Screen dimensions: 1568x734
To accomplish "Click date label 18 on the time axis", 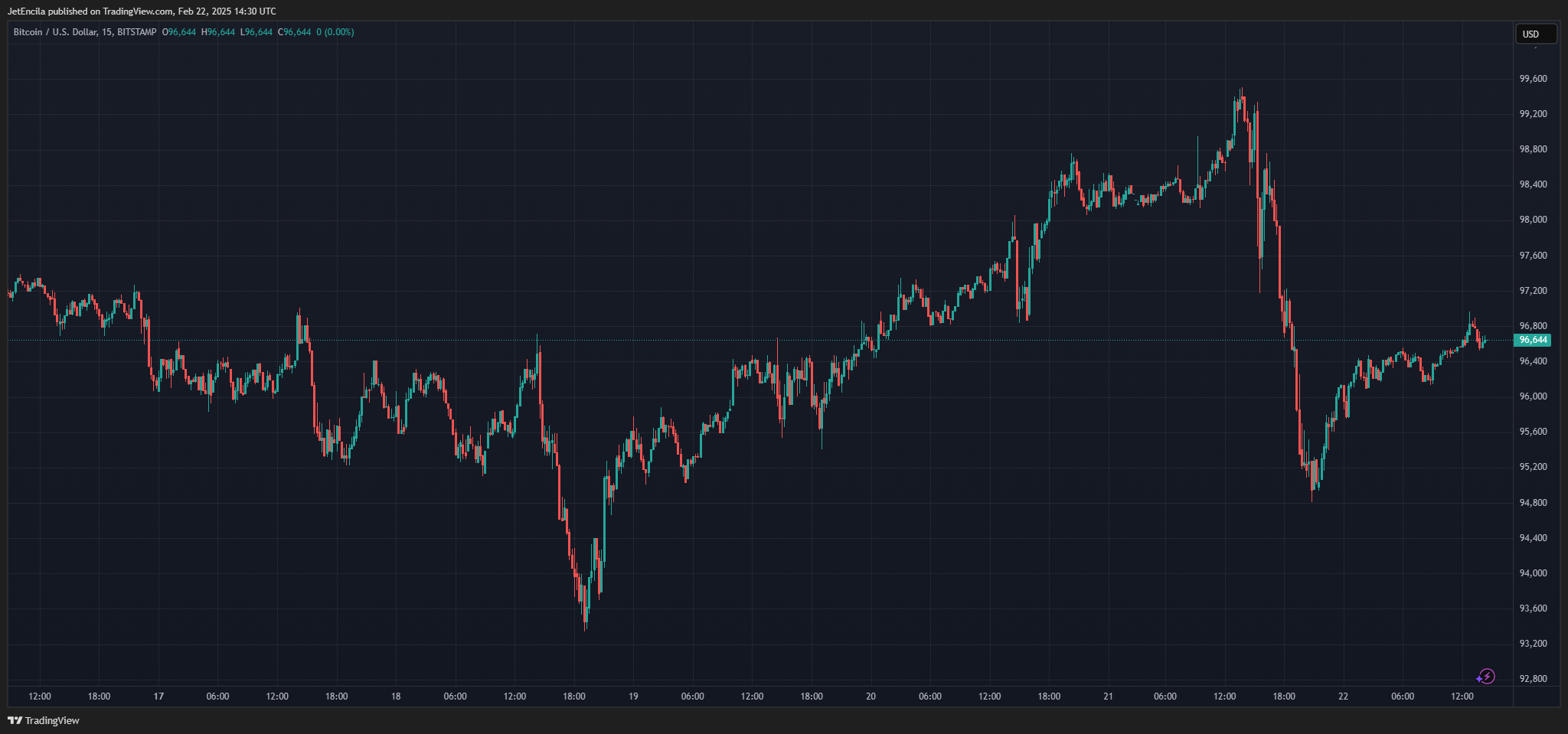I will [396, 696].
